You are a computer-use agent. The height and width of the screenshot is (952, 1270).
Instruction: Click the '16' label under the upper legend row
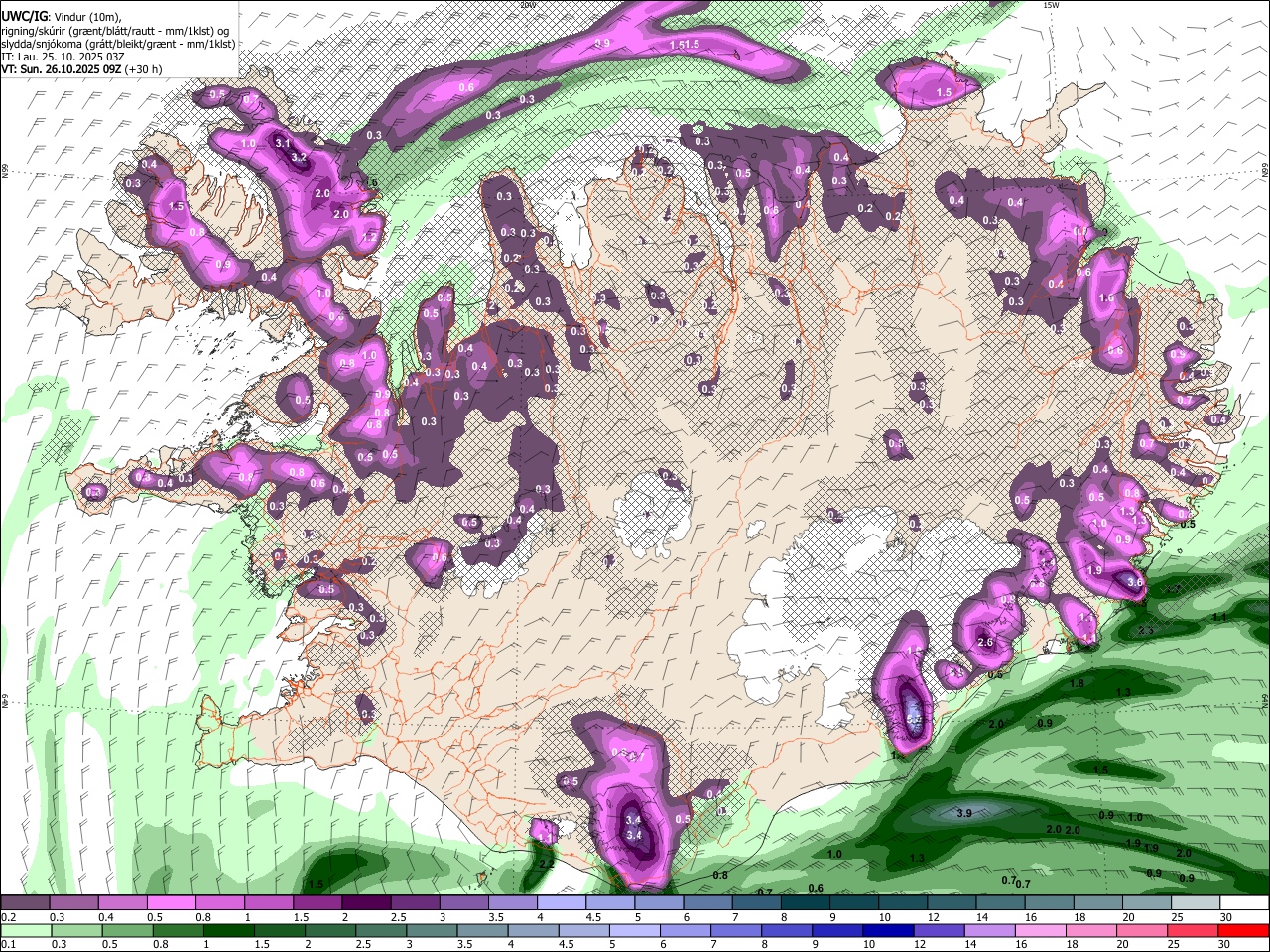click(x=1033, y=917)
